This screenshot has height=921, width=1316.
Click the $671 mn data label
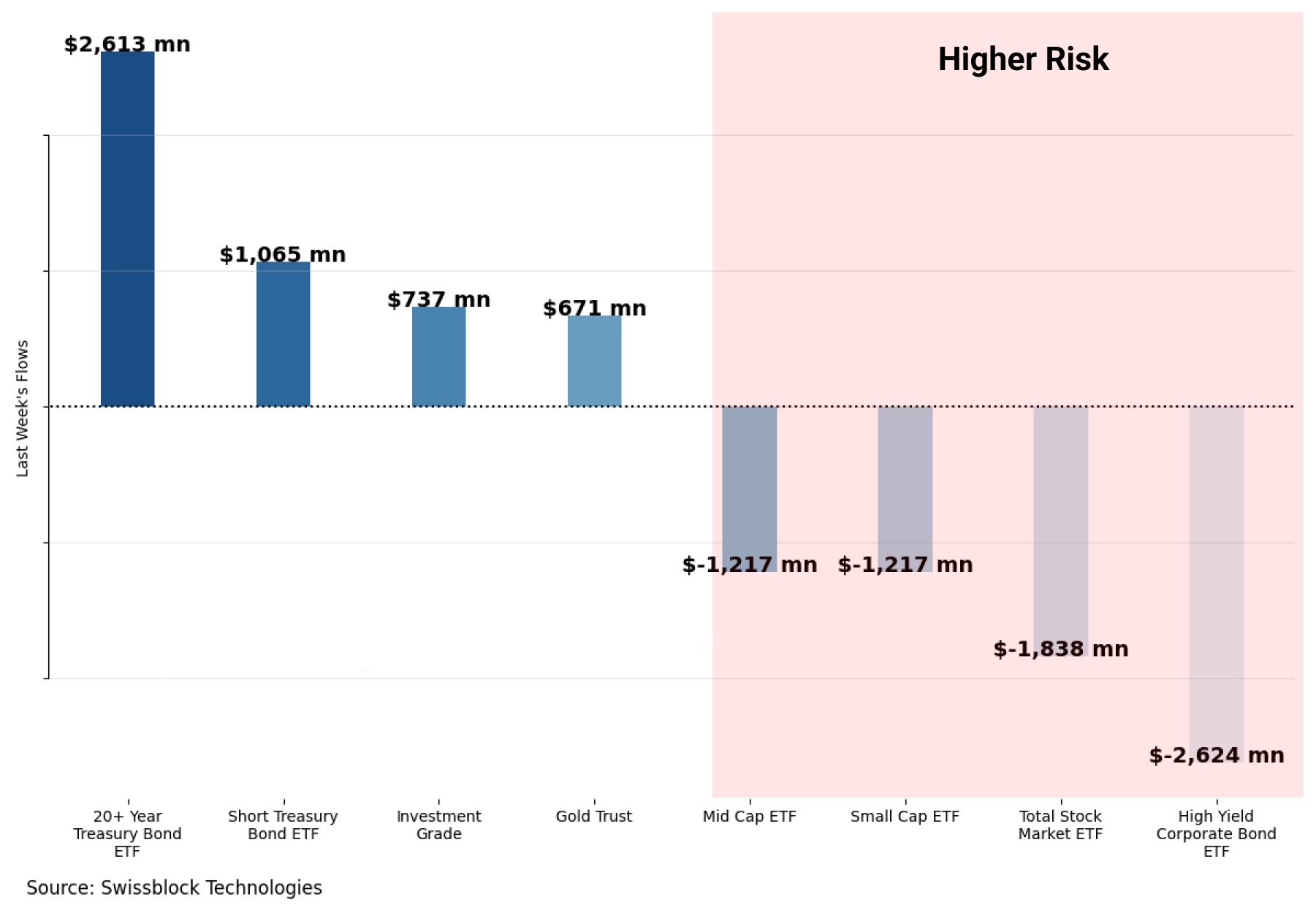tap(595, 308)
